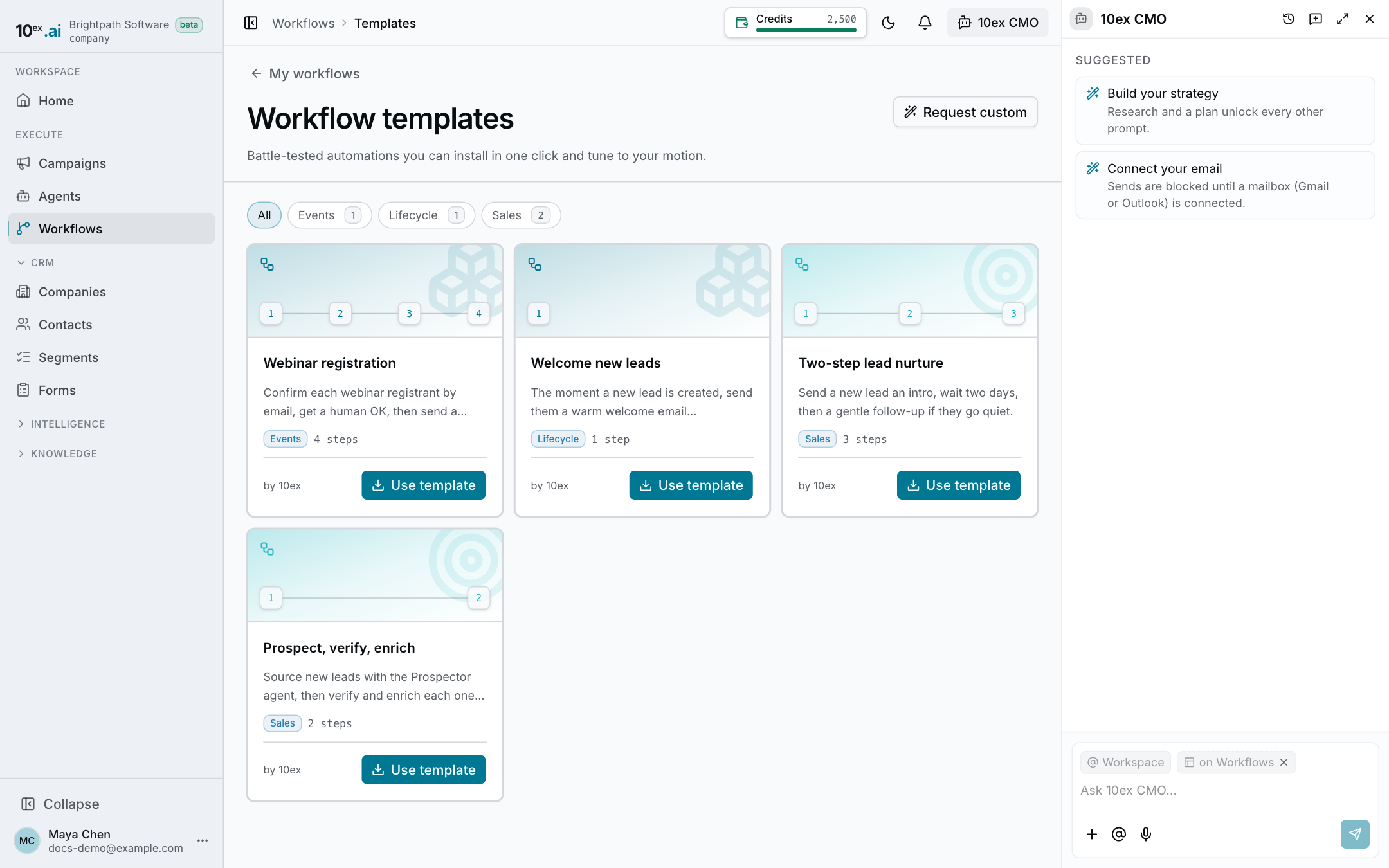Image resolution: width=1389 pixels, height=868 pixels.
Task: Filter templates by Lifecycle
Action: (x=426, y=215)
